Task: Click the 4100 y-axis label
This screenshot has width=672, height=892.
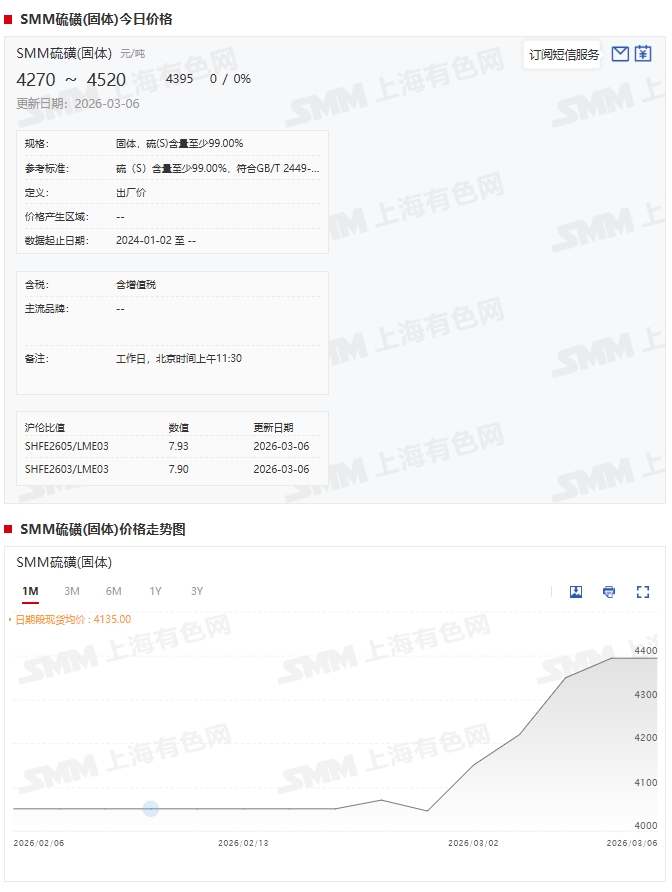Action: coord(645,783)
